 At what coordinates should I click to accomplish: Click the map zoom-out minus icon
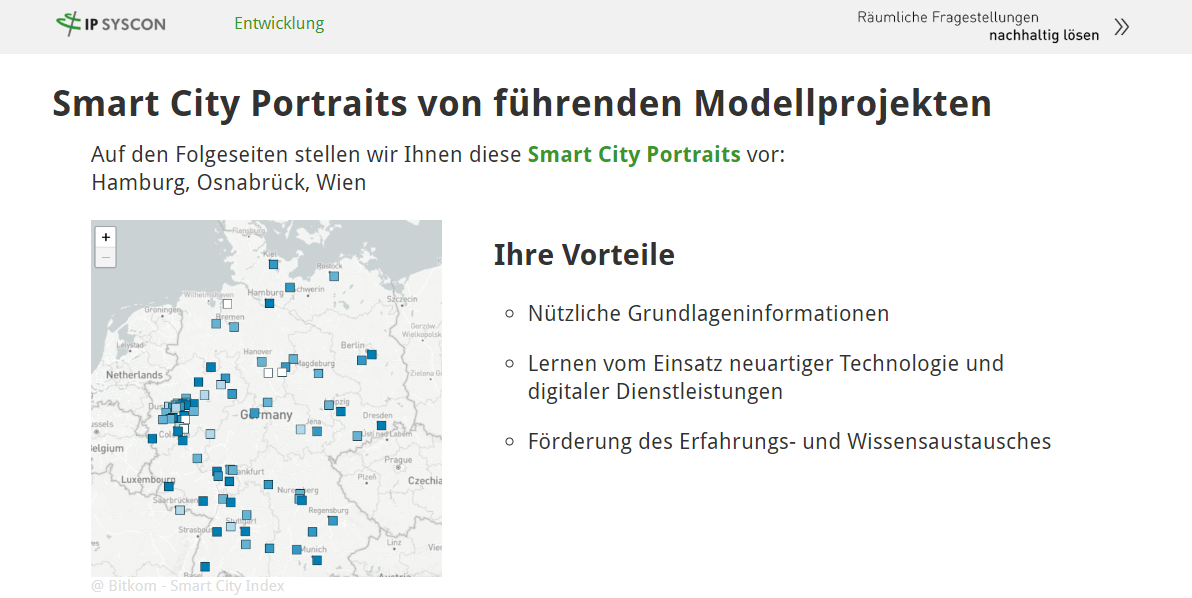pos(105,257)
